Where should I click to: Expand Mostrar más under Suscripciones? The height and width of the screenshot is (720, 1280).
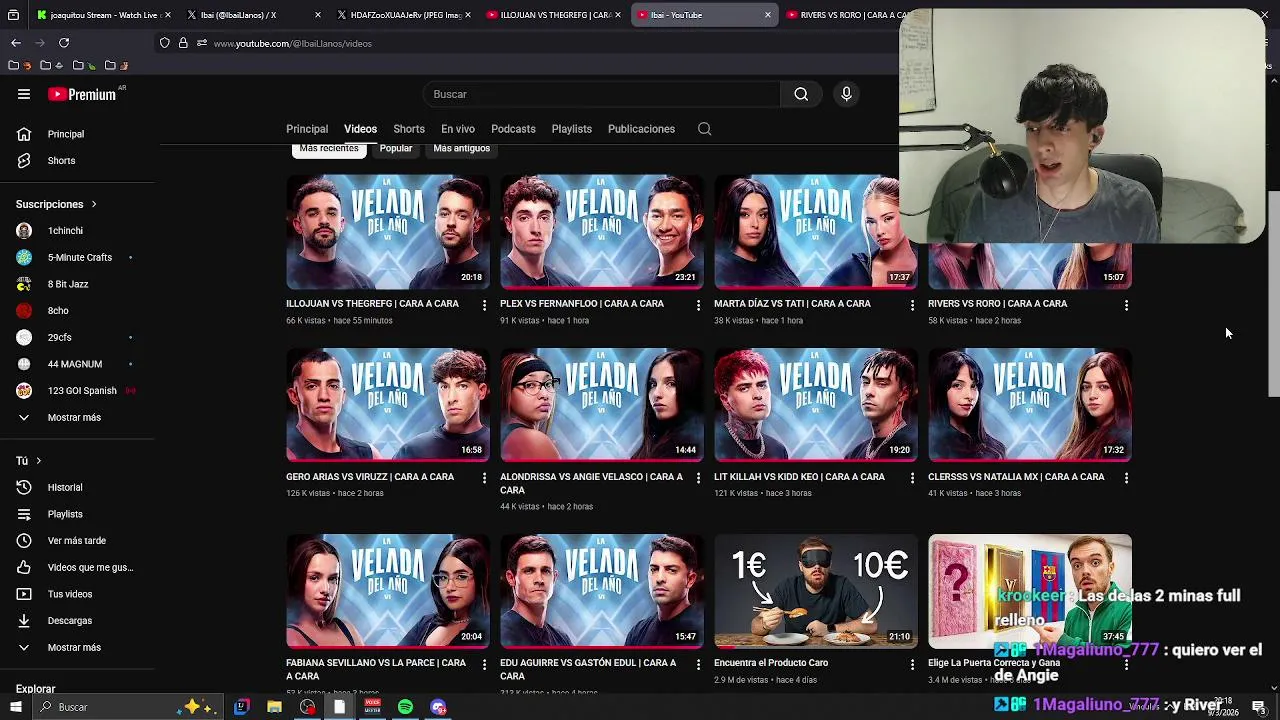[x=74, y=417]
